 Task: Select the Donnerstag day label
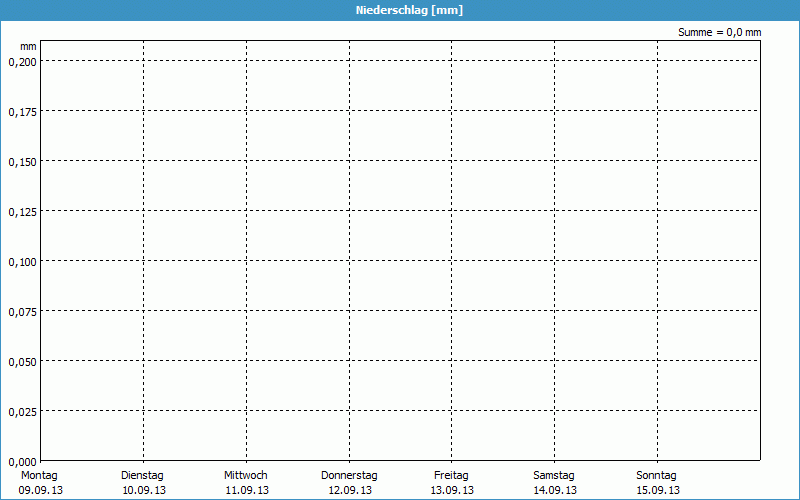click(x=349, y=476)
